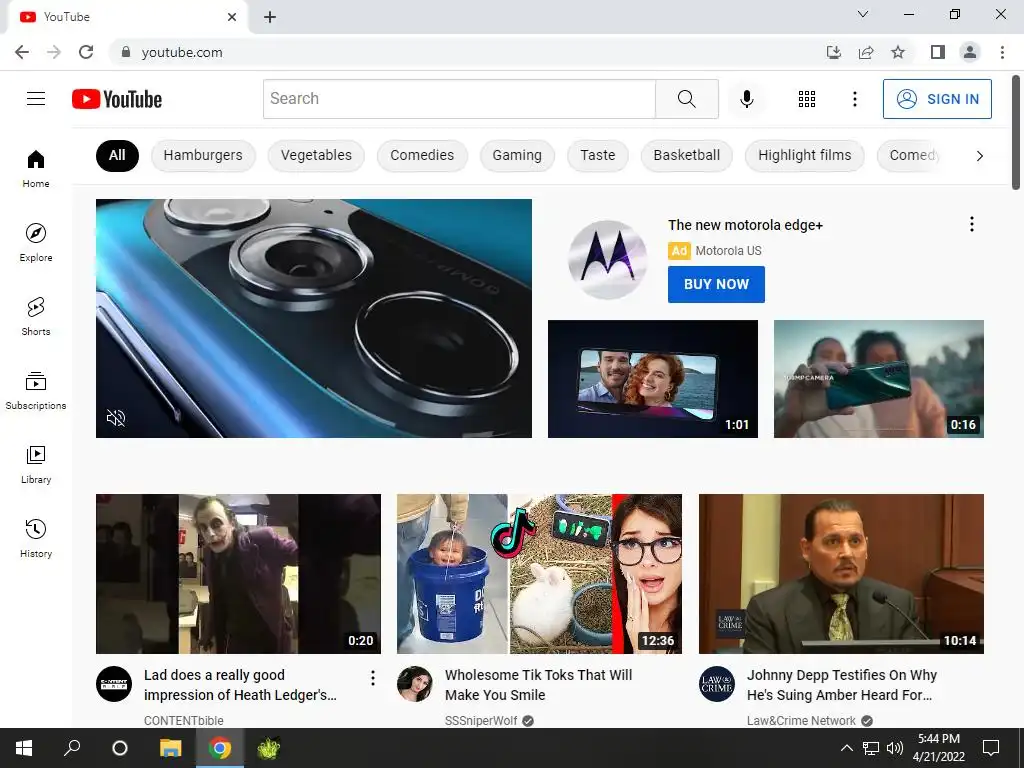Open browser side panel
Screen dimensions: 1024x768
coord(938,52)
